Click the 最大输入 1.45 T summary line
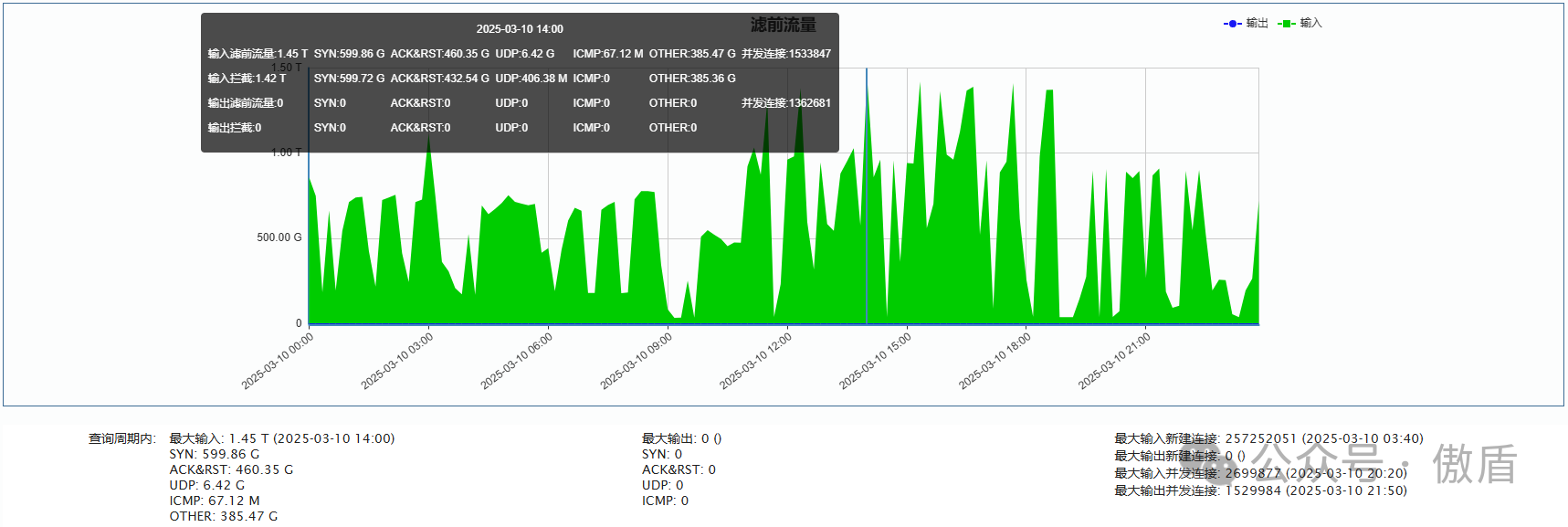1568x527 pixels. pos(282,438)
